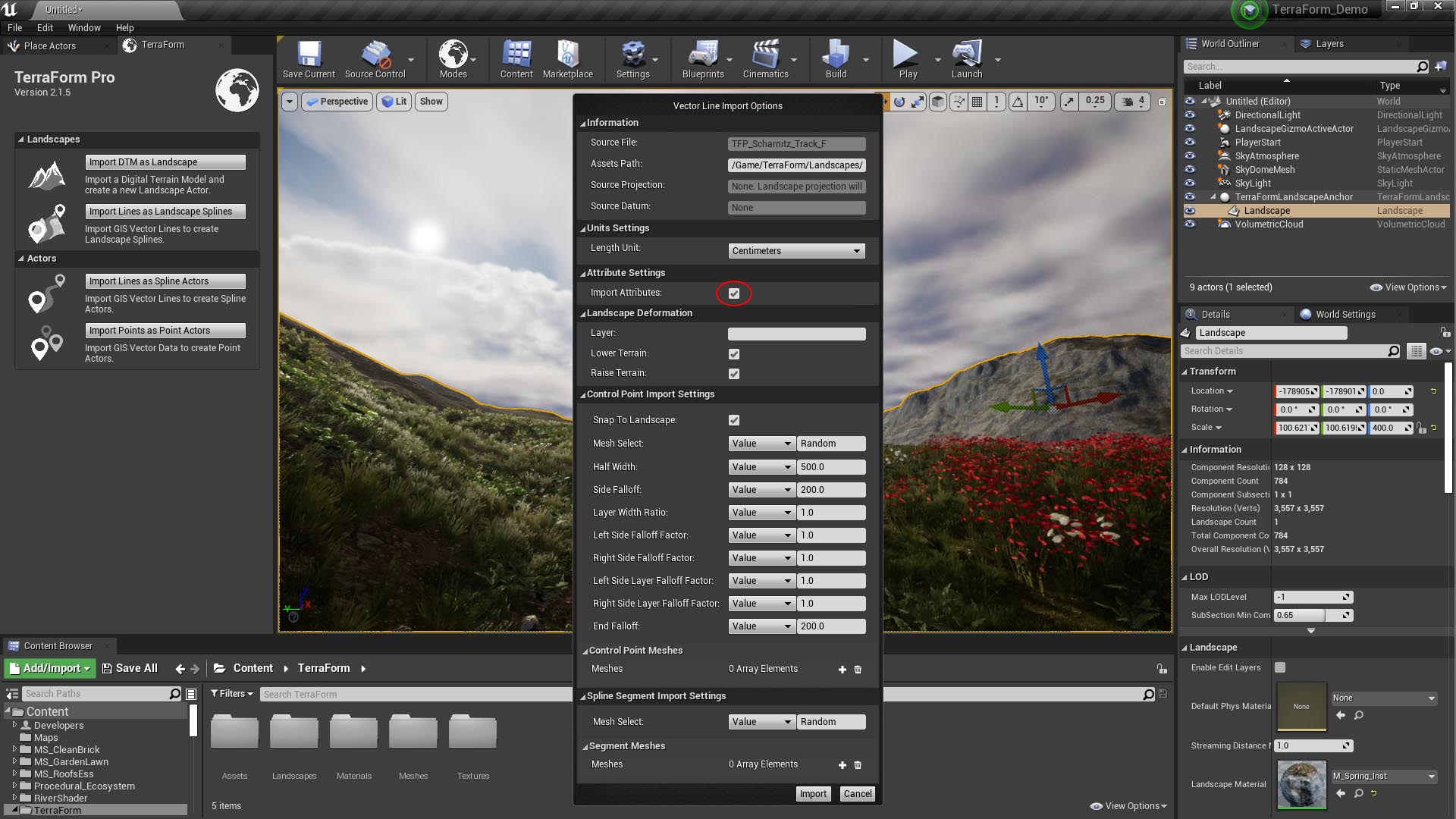Toggle visibility of SkyAtmosphere actor
This screenshot has width=1456, height=819.
tap(1190, 156)
